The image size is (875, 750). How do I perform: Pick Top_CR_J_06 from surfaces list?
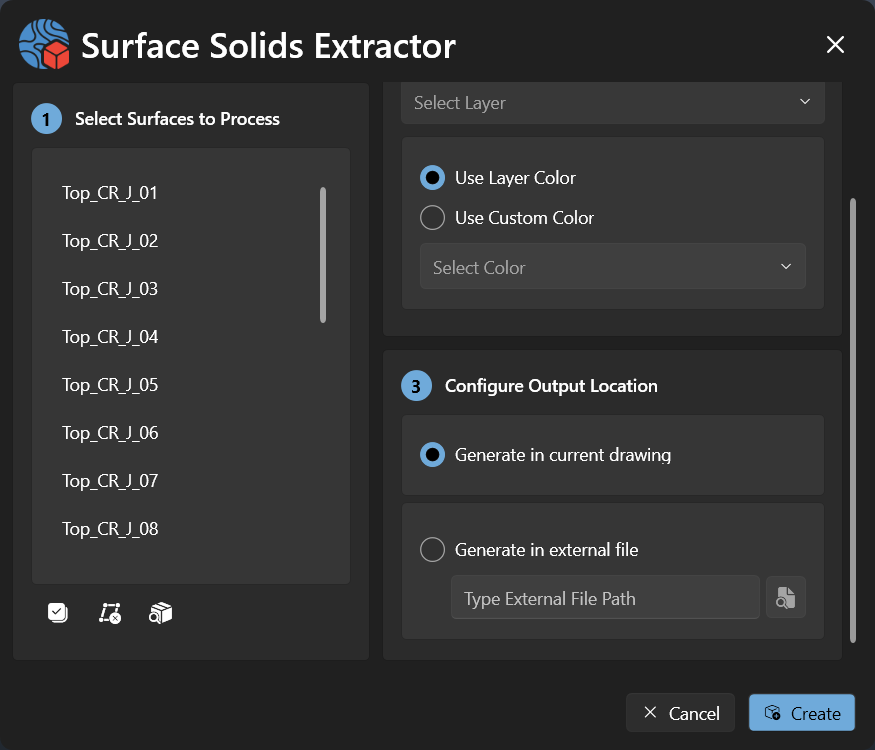point(110,433)
